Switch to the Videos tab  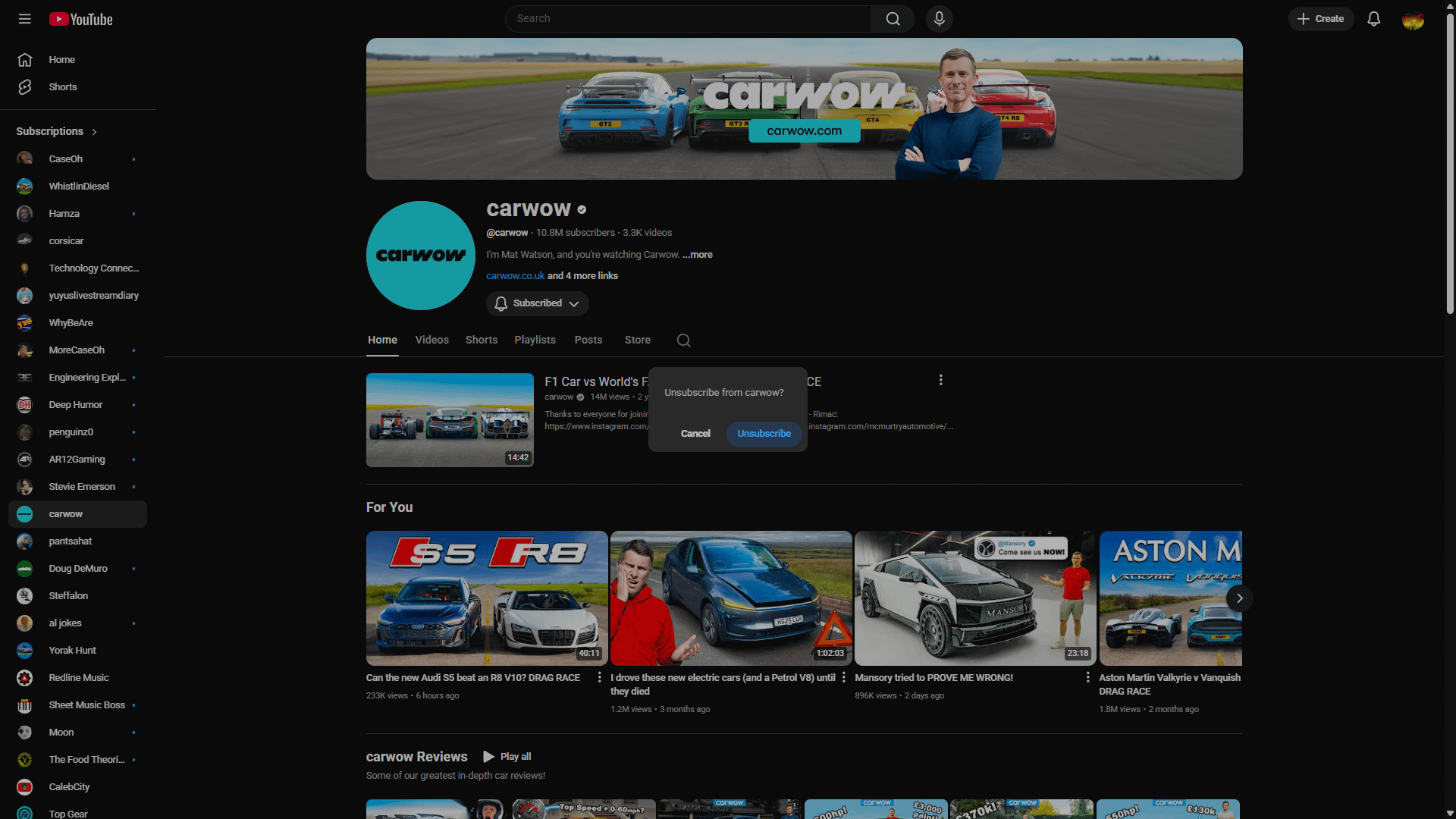[x=431, y=340]
